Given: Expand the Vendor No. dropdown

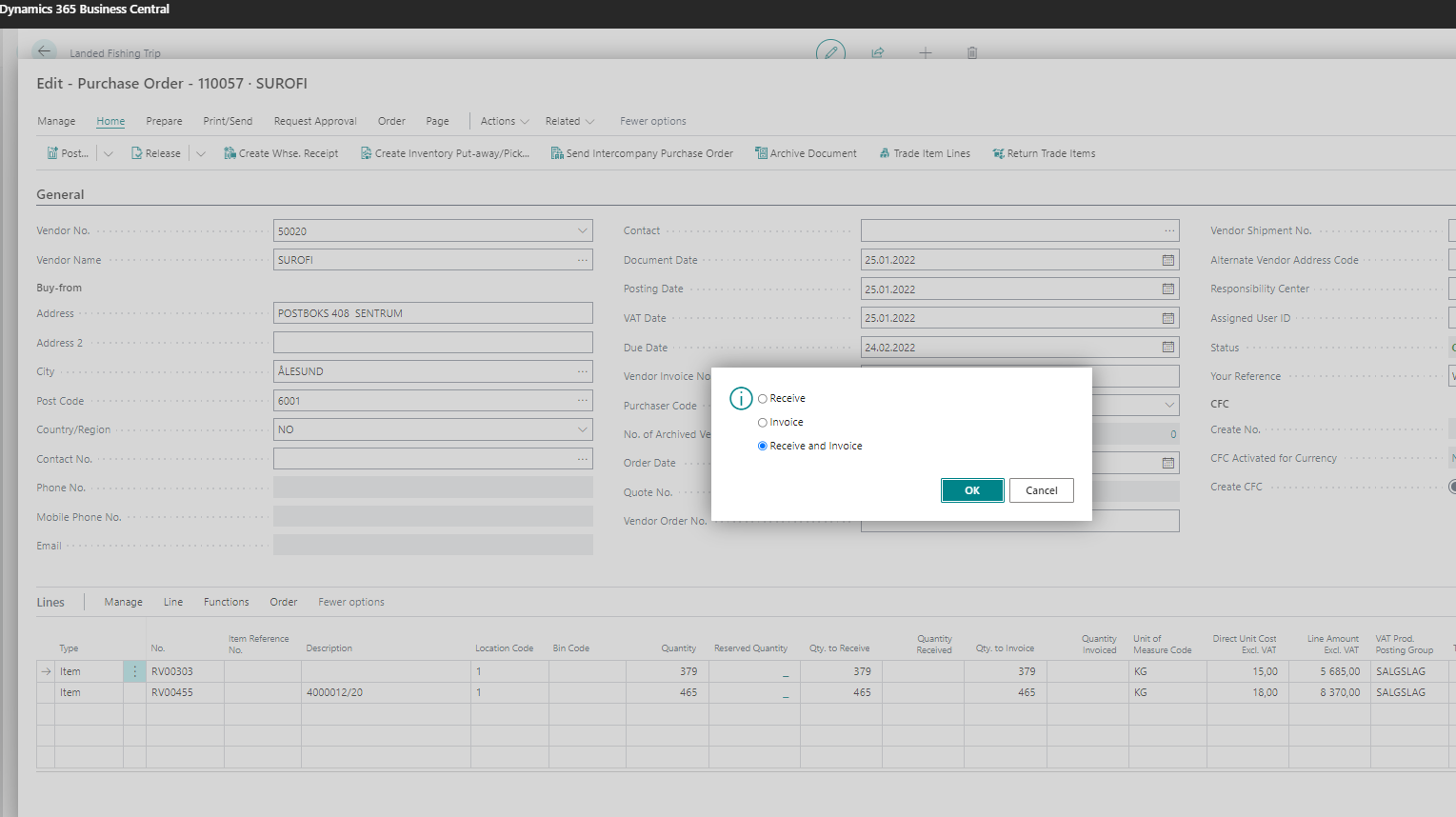Looking at the screenshot, I should [582, 231].
